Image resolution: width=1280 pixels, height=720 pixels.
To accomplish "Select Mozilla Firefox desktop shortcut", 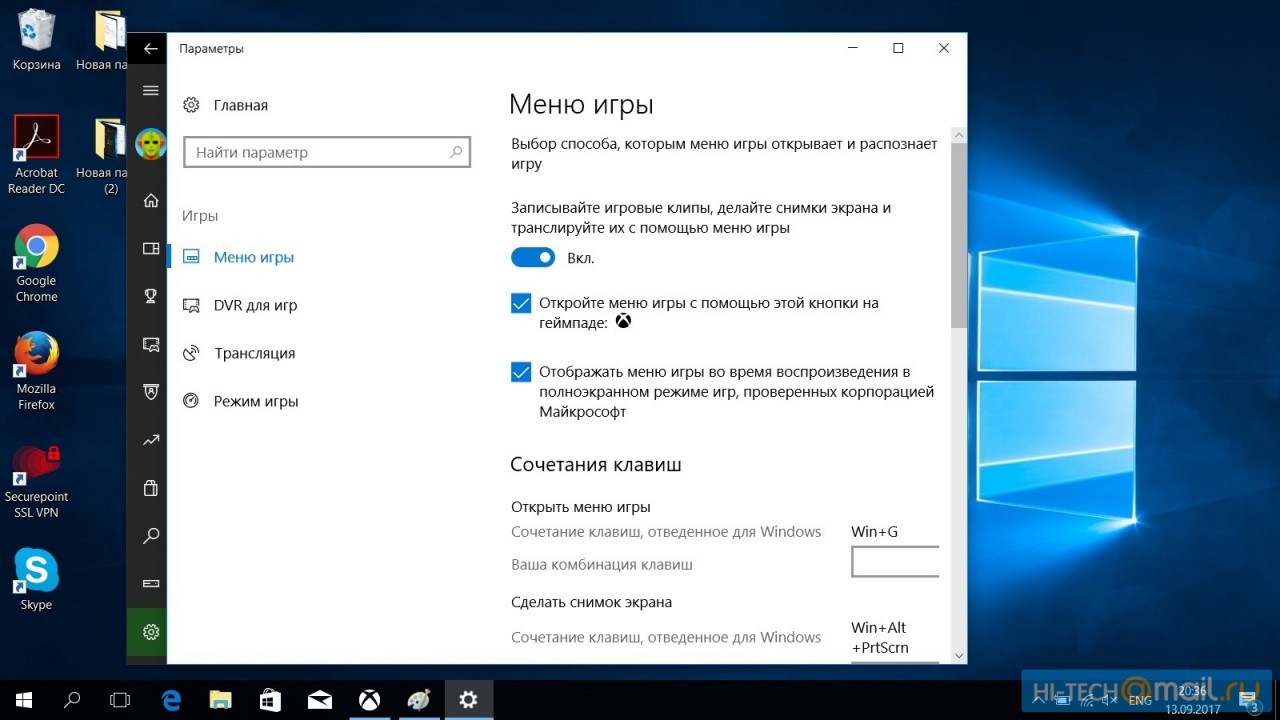I will (x=37, y=371).
